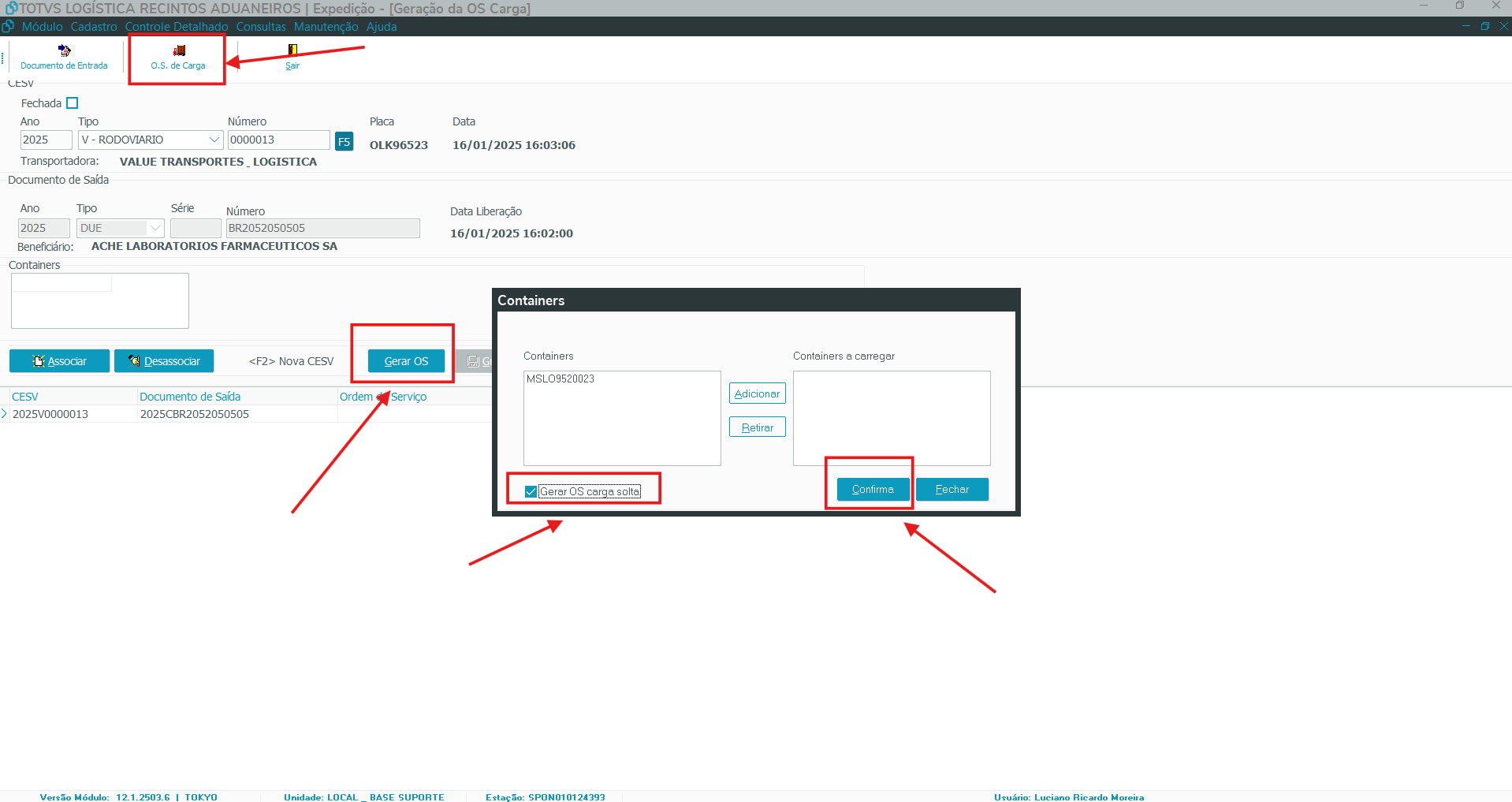Click the Sair exit icon

click(292, 58)
